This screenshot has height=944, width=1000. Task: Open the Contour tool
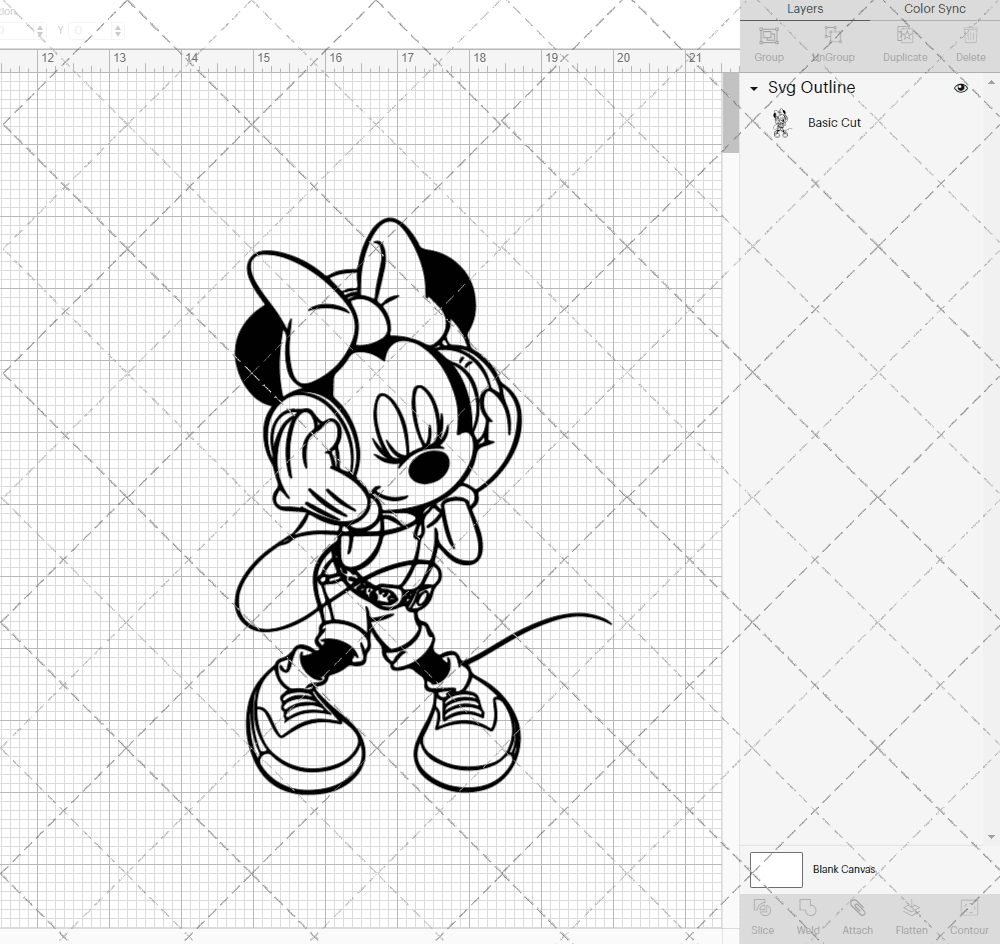pyautogui.click(x=968, y=915)
